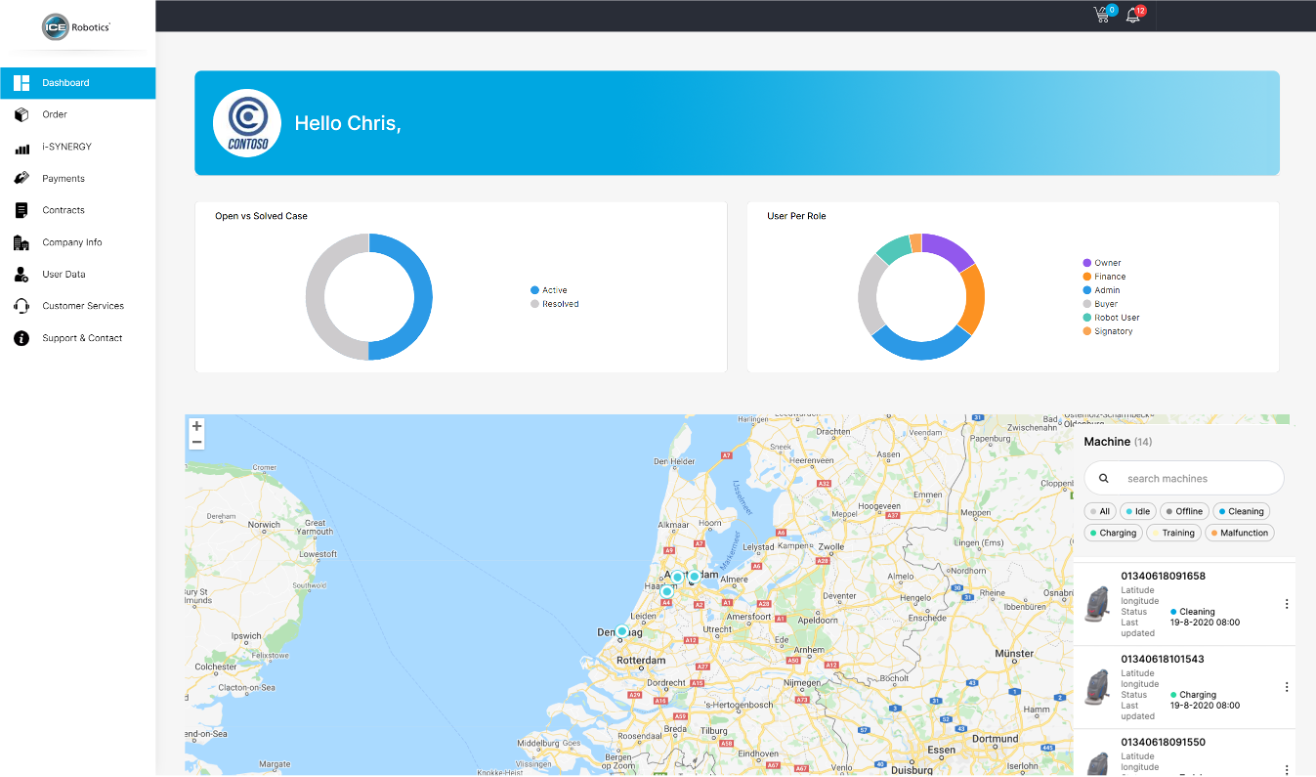Open options menu for machine 01340618101543
This screenshot has height=777, width=1316.
tap(1286, 687)
